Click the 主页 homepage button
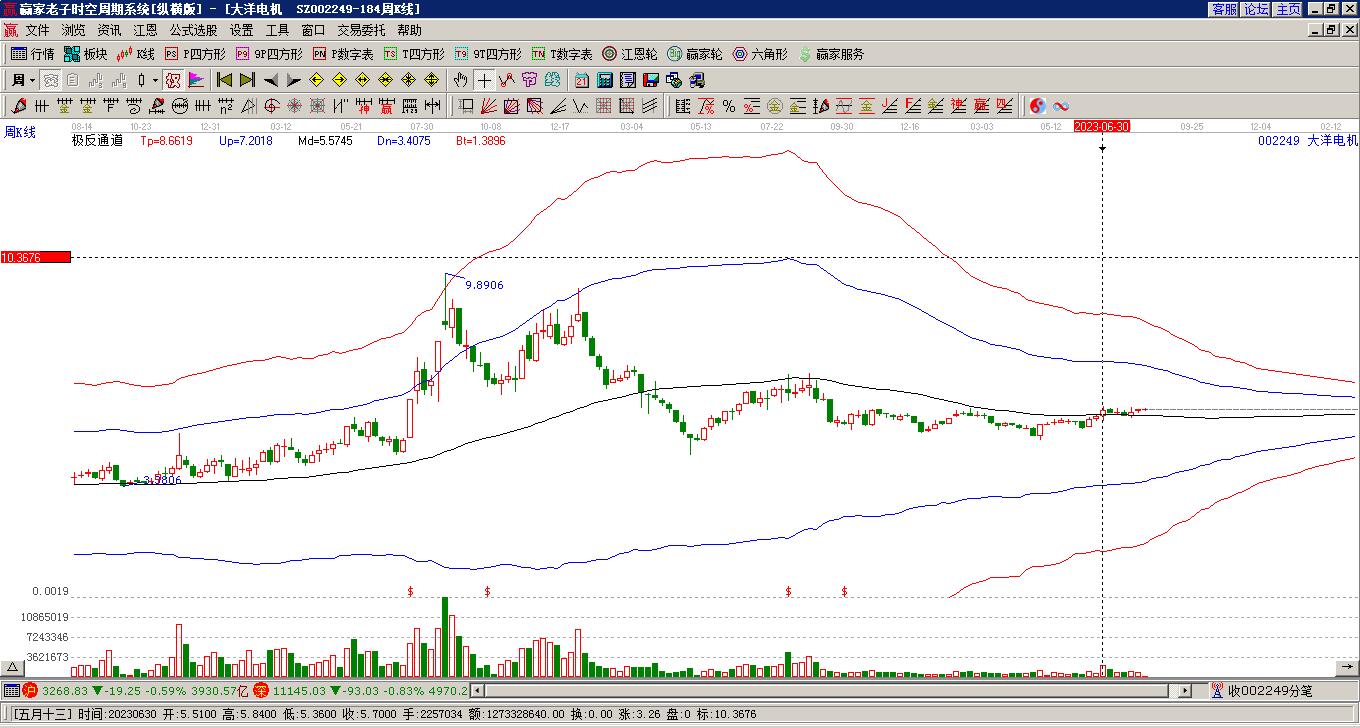The height and width of the screenshot is (728, 1360). pyautogui.click(x=1288, y=9)
